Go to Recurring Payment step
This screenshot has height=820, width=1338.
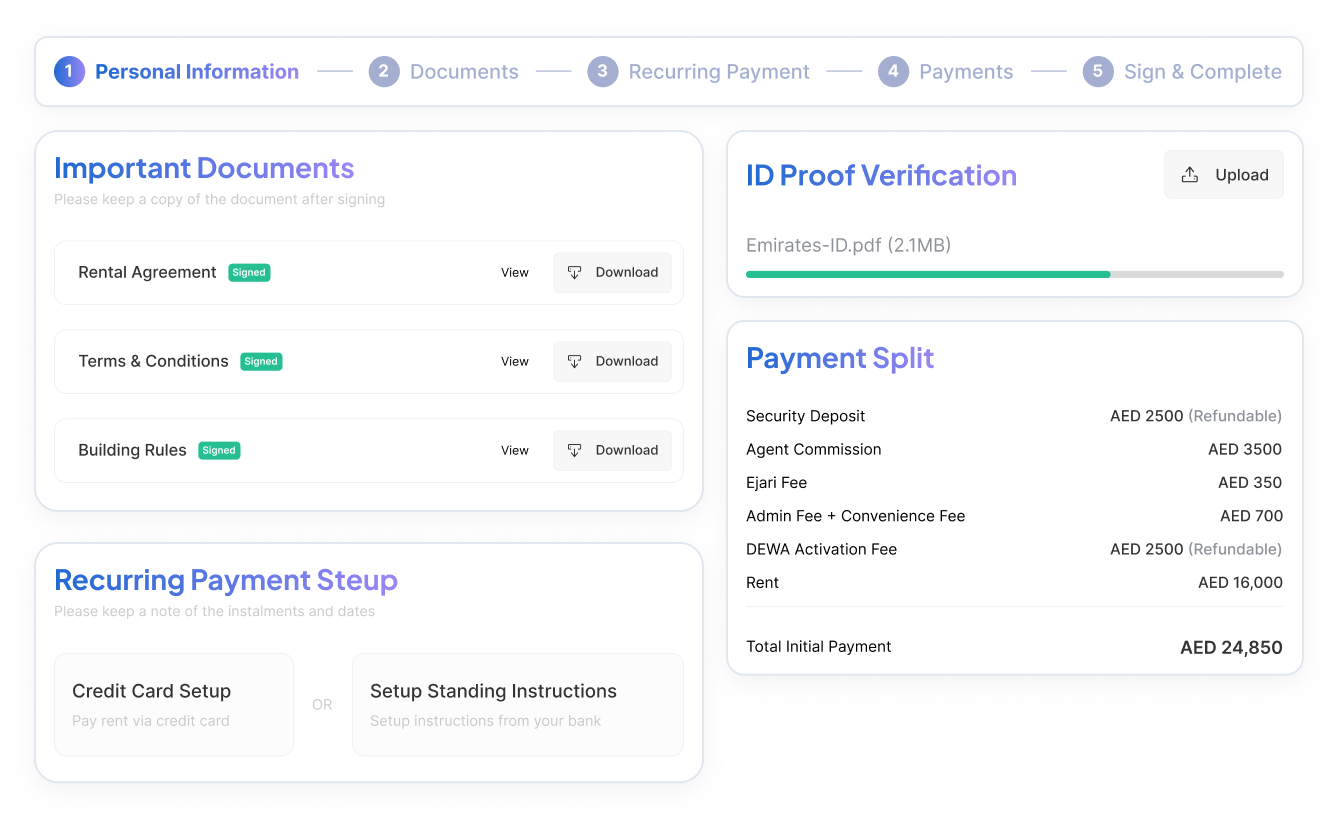point(718,72)
